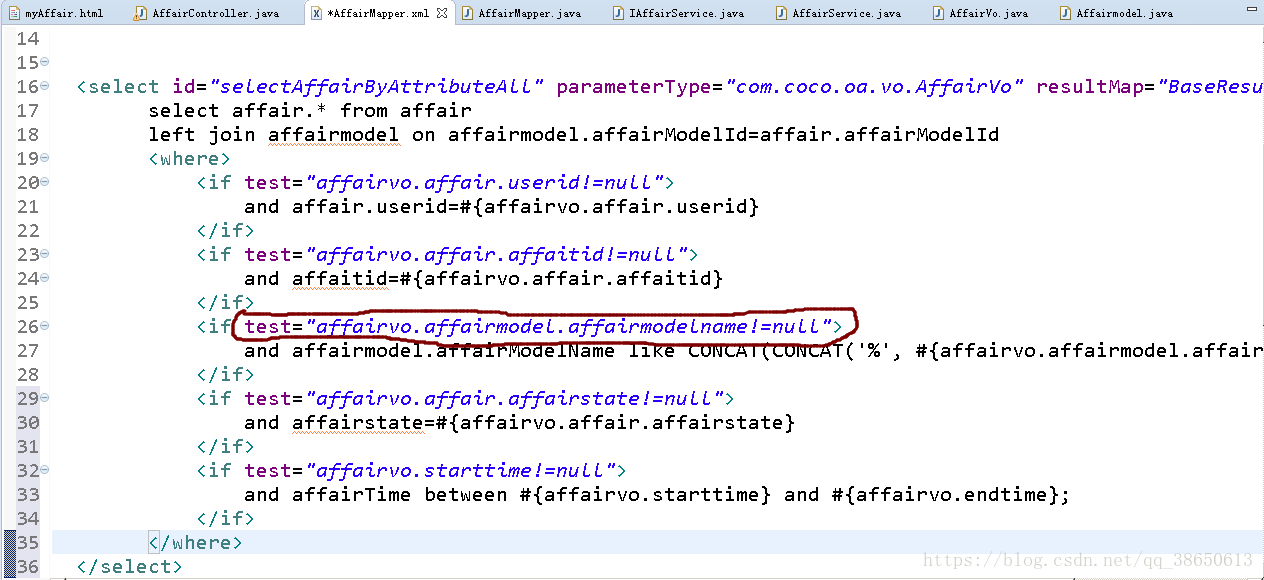The height and width of the screenshot is (580, 1264).
Task: Click "and affairstate=#{affairvo.affair.affairstate}" line
Action: tap(519, 423)
